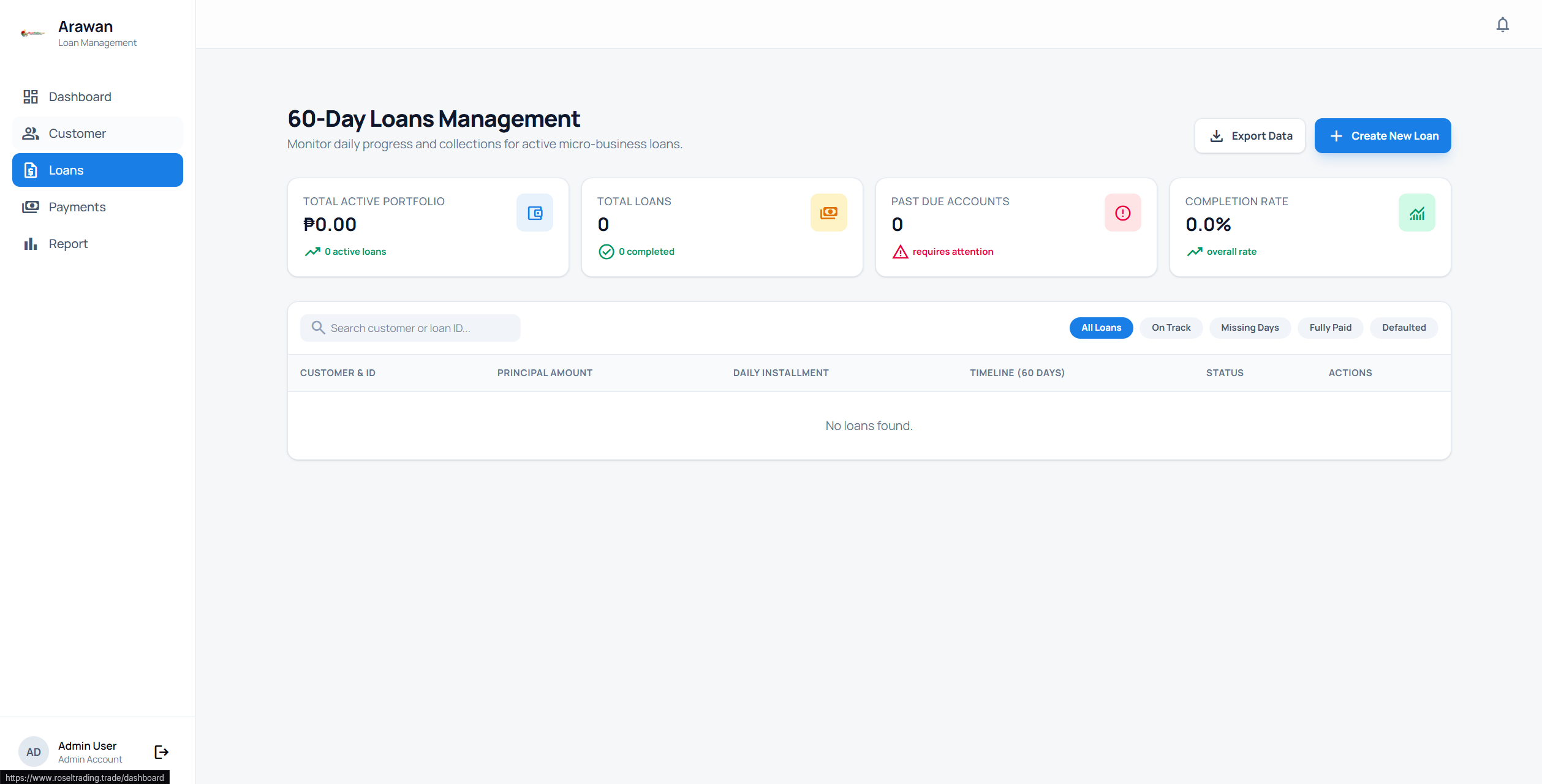
Task: Navigate to Report
Action: 97,244
